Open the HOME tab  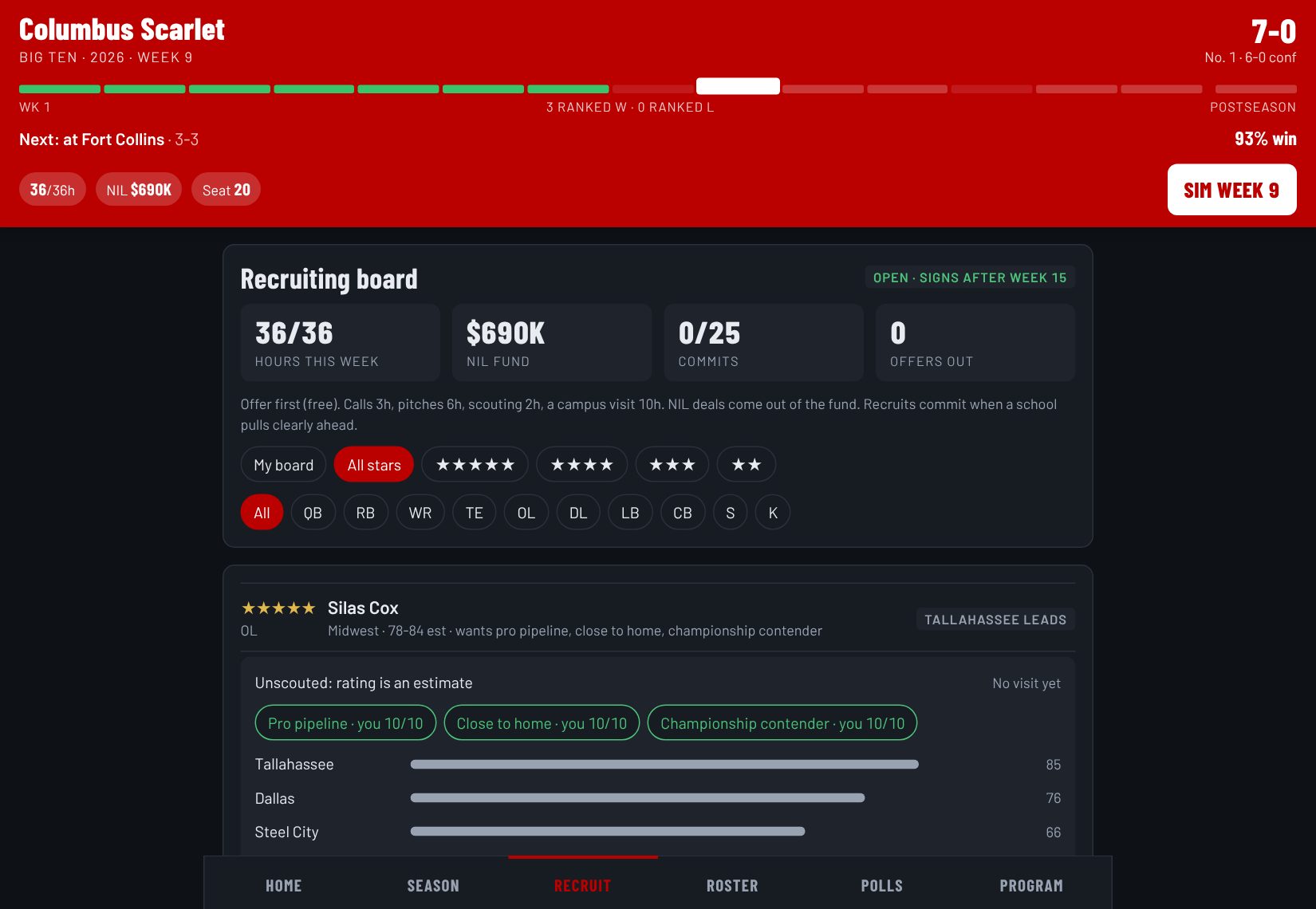[283, 886]
